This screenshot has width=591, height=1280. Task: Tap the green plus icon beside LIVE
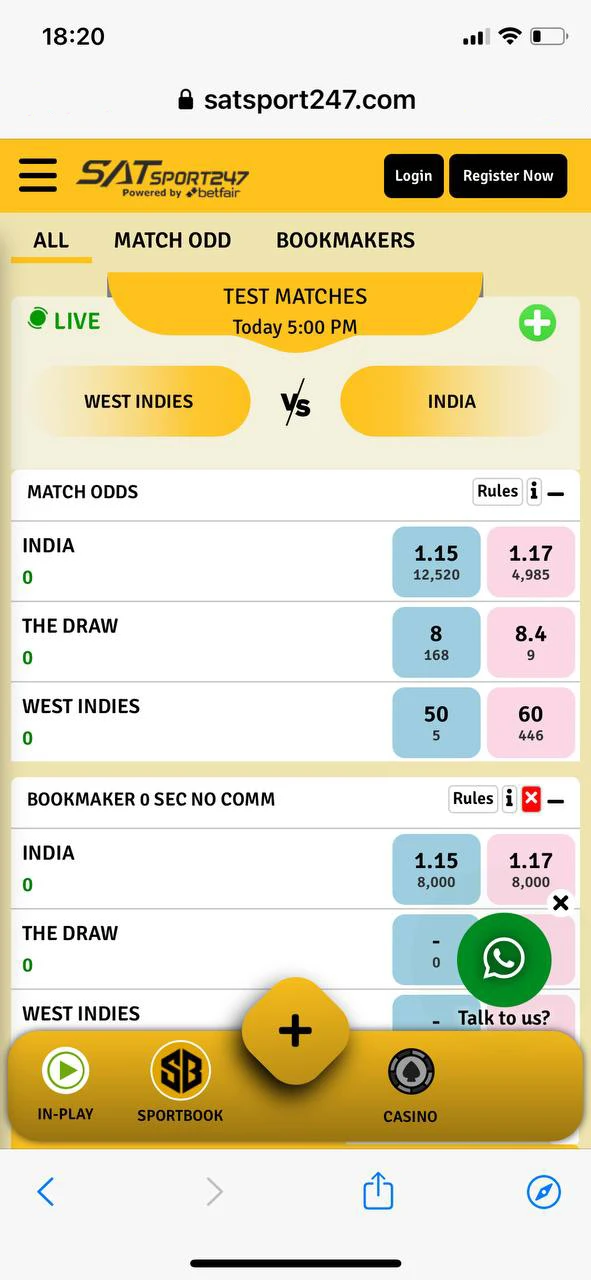pyautogui.click(x=537, y=322)
